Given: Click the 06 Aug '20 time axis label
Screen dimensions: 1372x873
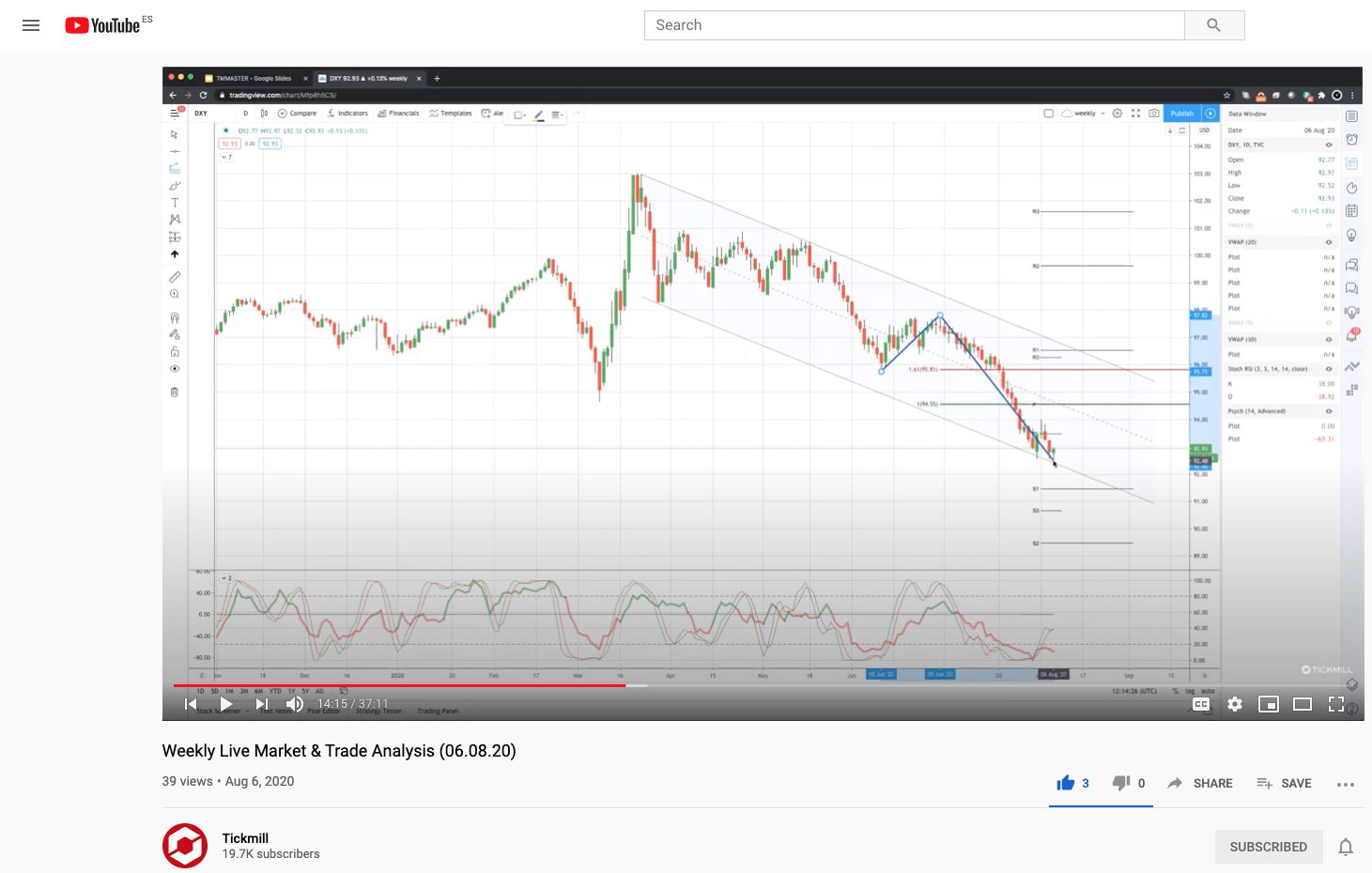Looking at the screenshot, I should coord(1053,675).
